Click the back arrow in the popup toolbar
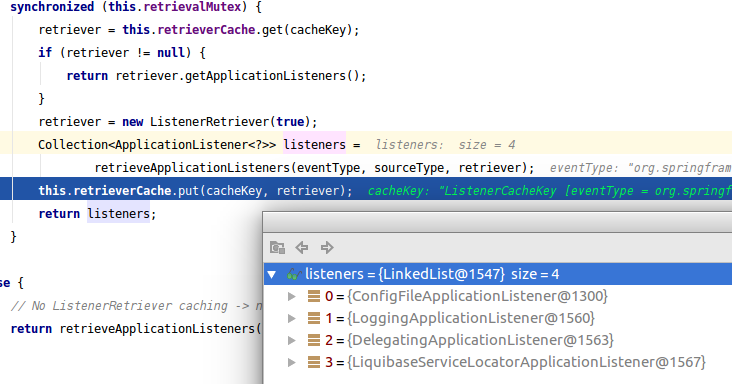The width and height of the screenshot is (732, 384). click(x=302, y=247)
